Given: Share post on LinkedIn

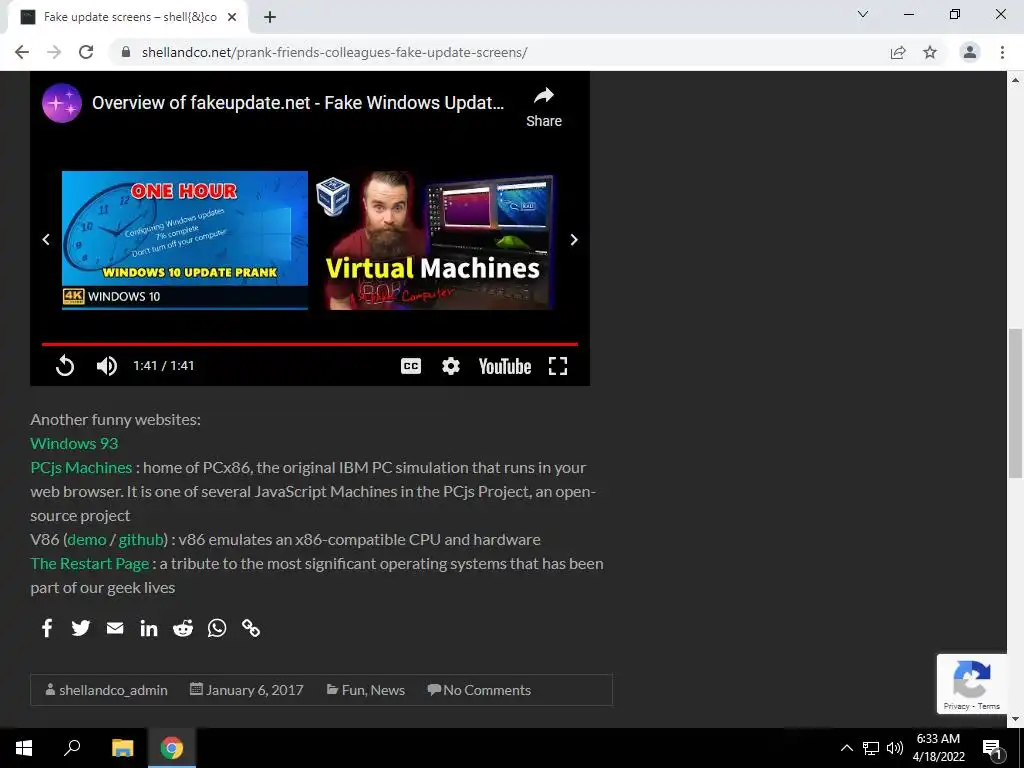Looking at the screenshot, I should coord(149,628).
